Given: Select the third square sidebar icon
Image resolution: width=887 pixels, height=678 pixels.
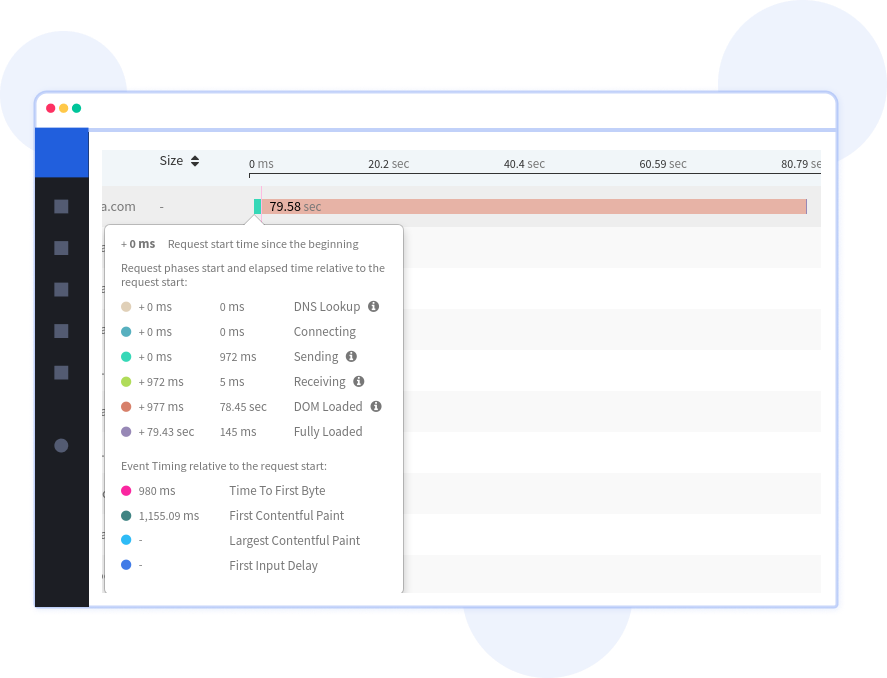Looking at the screenshot, I should pos(61,290).
